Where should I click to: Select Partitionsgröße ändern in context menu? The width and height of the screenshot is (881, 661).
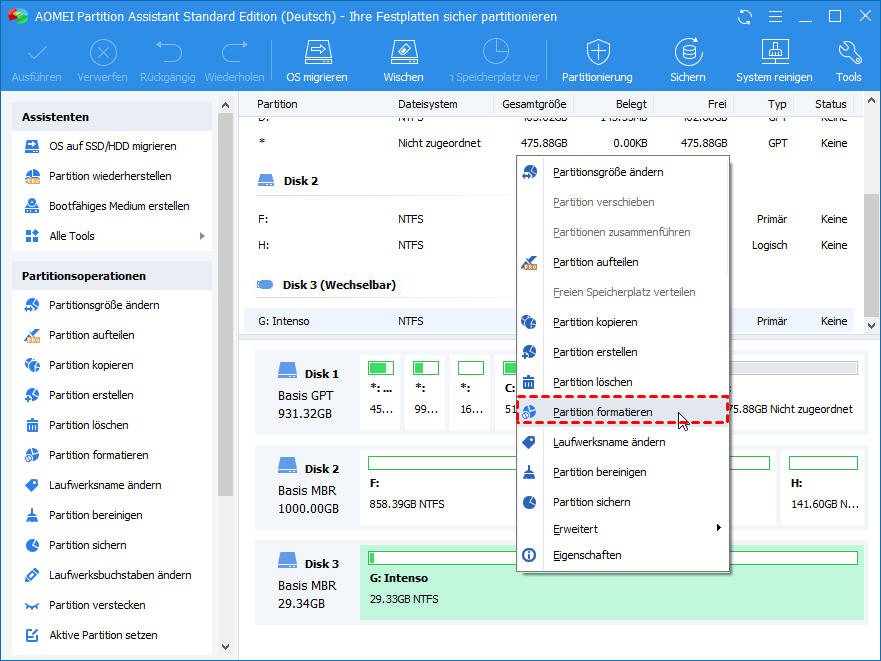coord(623,172)
